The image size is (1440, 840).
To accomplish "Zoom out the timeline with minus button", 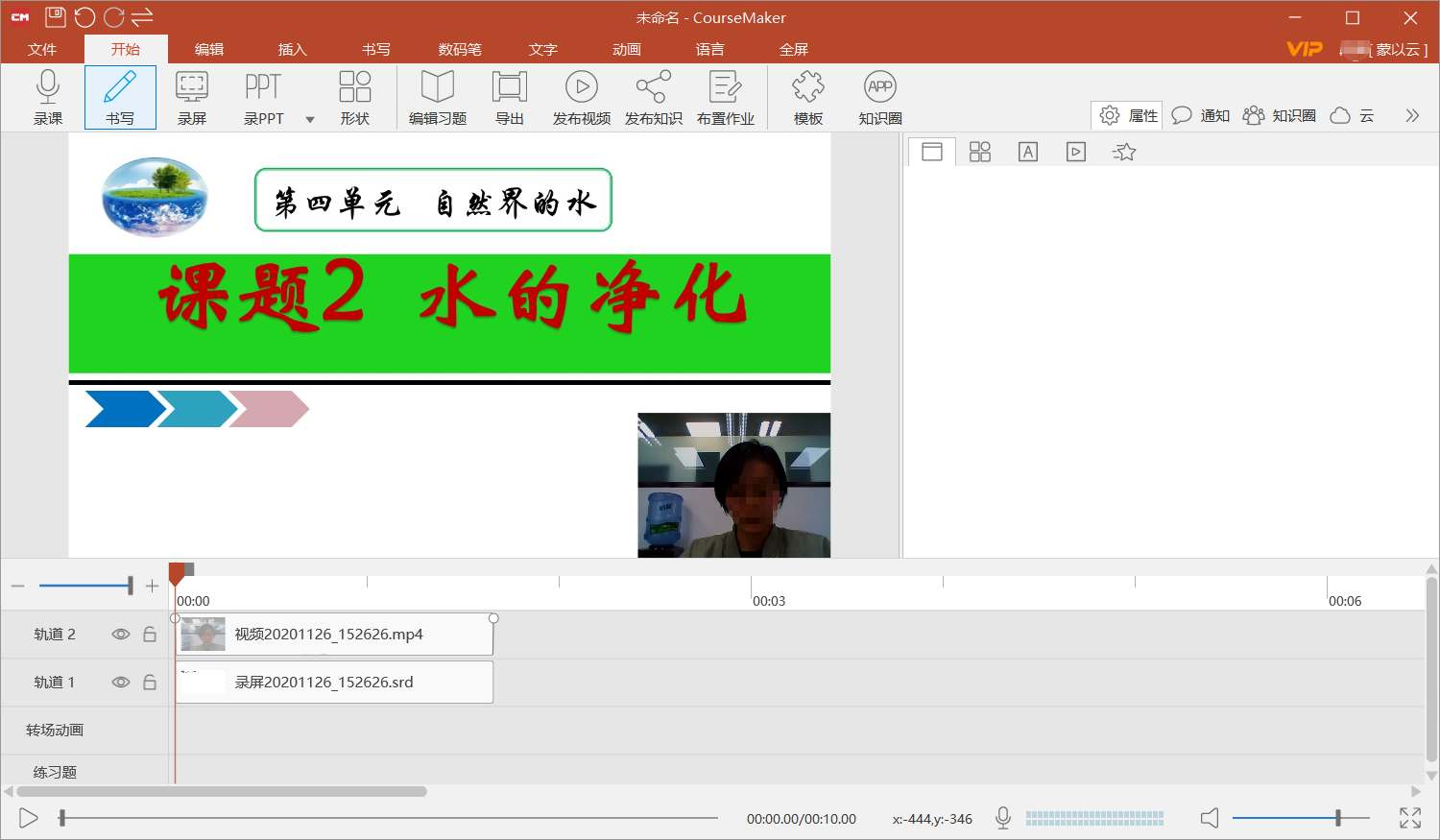I will [18, 586].
